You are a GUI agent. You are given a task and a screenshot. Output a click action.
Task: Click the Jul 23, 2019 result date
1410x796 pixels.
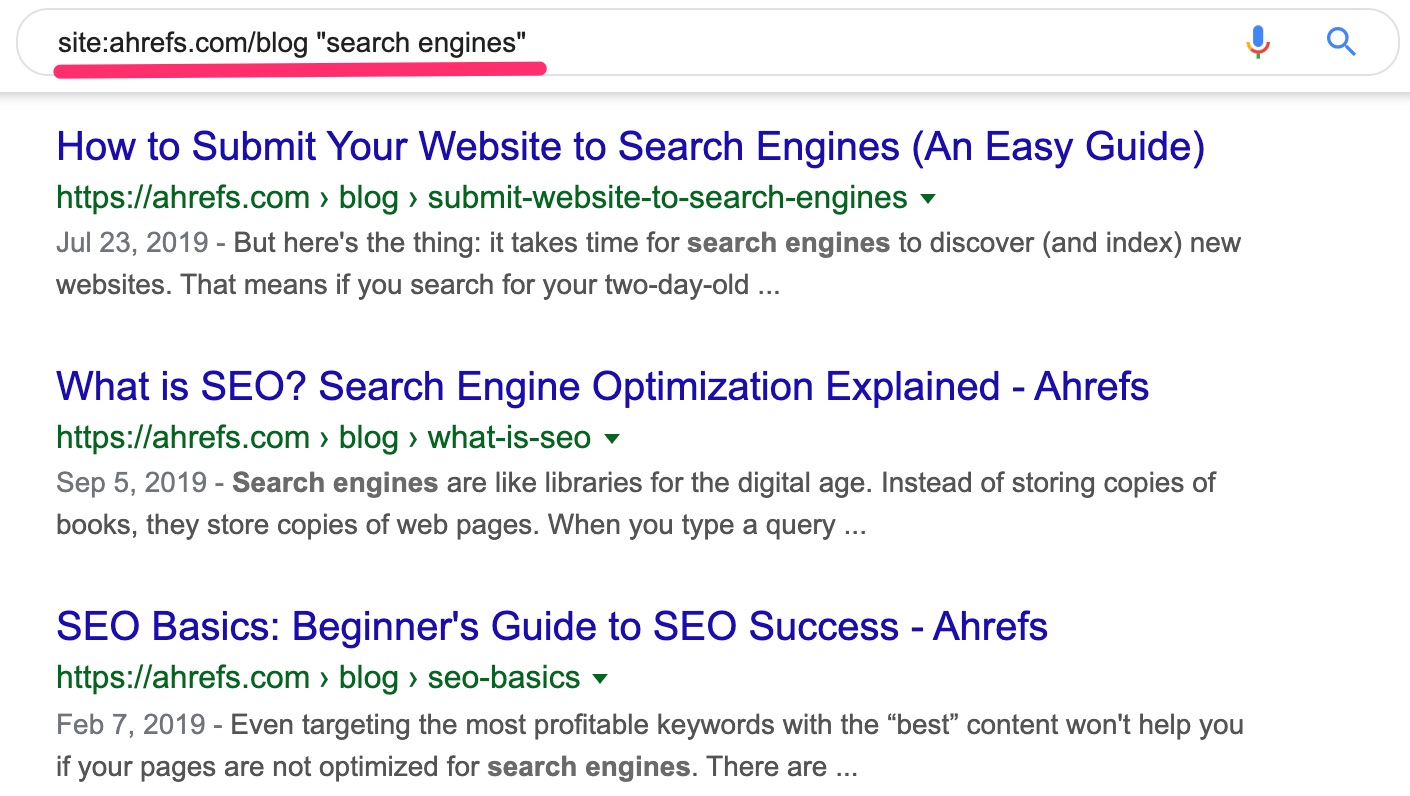(132, 243)
